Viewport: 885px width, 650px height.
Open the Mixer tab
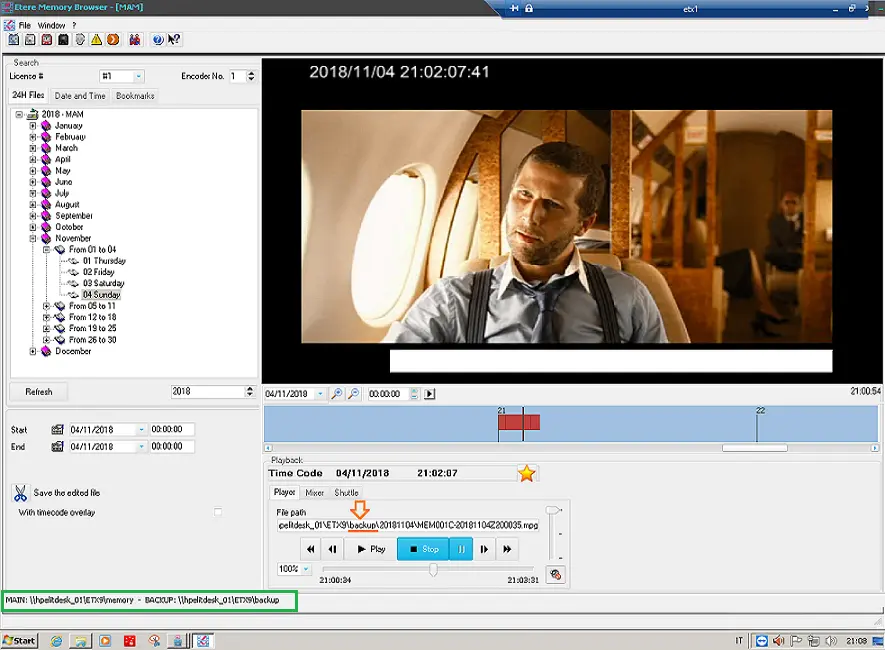point(314,493)
